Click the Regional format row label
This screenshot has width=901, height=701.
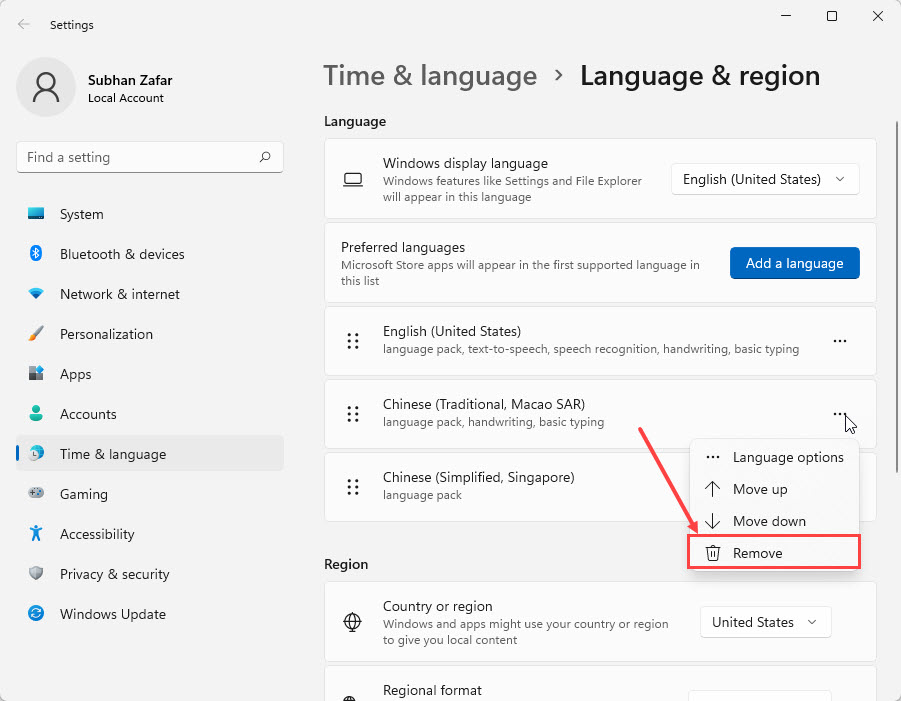pyautogui.click(x=432, y=690)
